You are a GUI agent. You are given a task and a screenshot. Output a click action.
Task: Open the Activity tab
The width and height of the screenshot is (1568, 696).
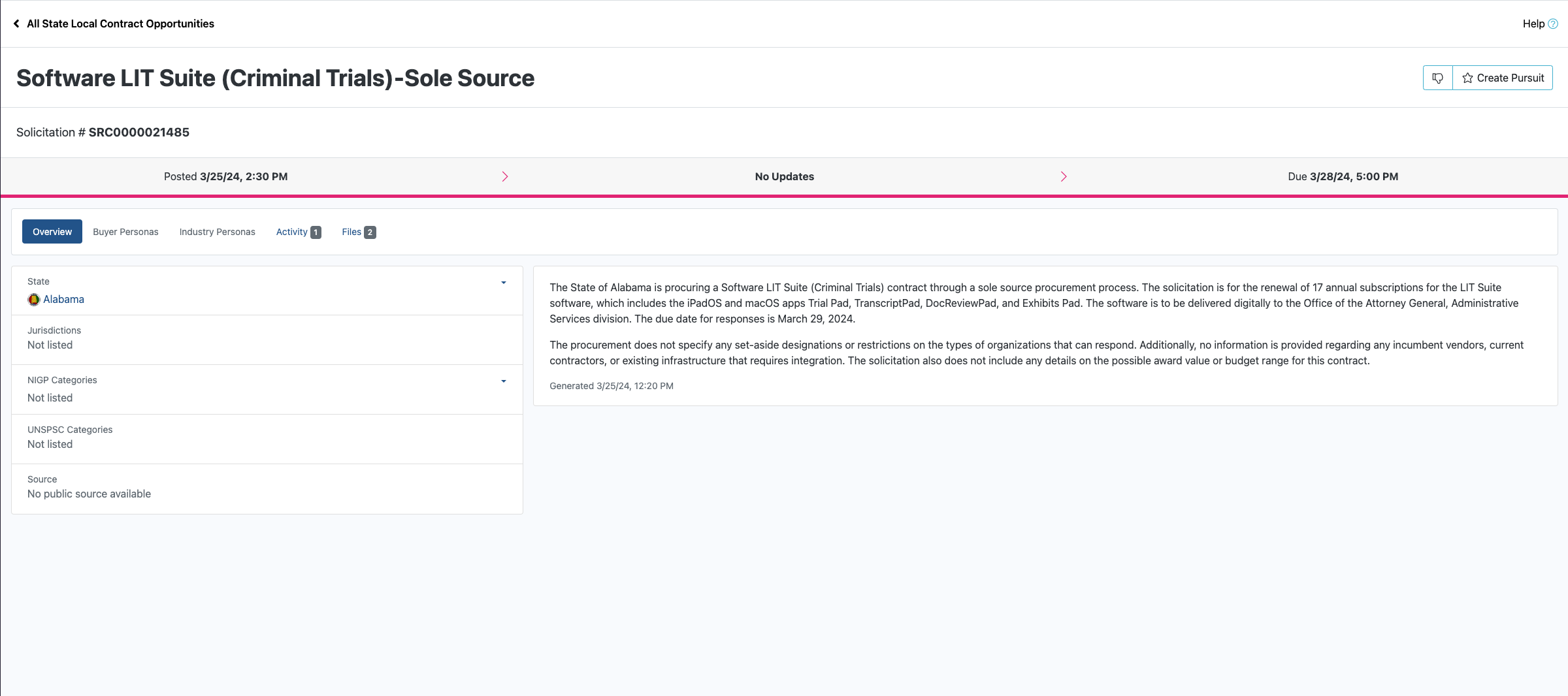[298, 232]
